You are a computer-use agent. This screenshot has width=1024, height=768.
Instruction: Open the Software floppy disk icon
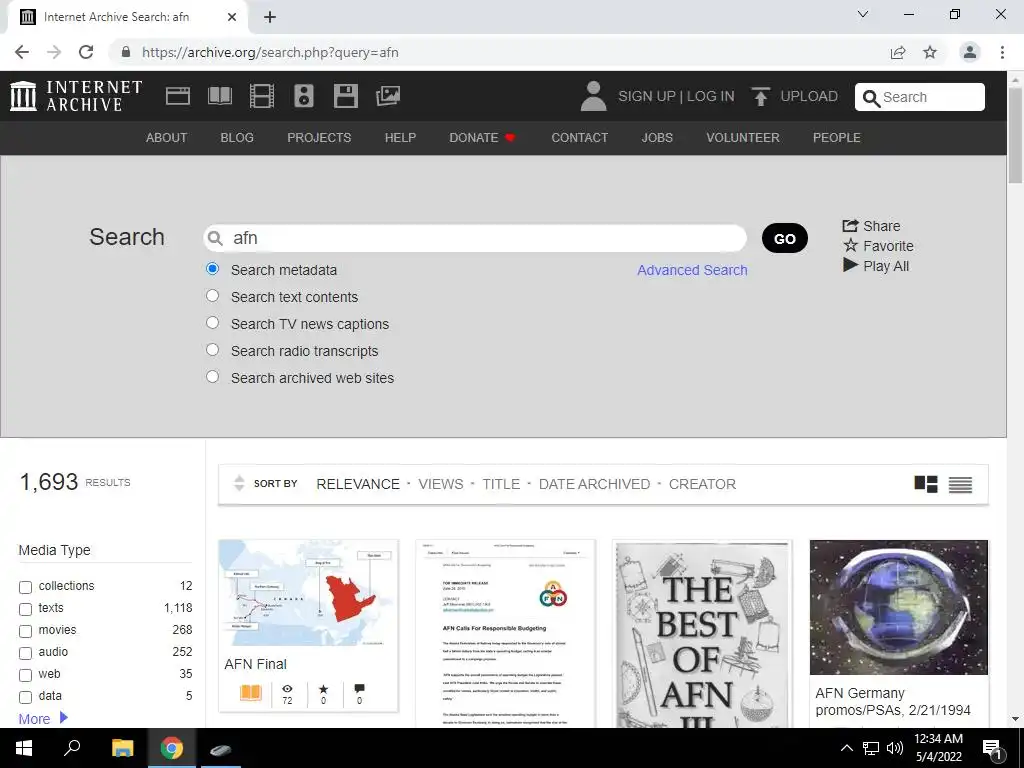(345, 96)
